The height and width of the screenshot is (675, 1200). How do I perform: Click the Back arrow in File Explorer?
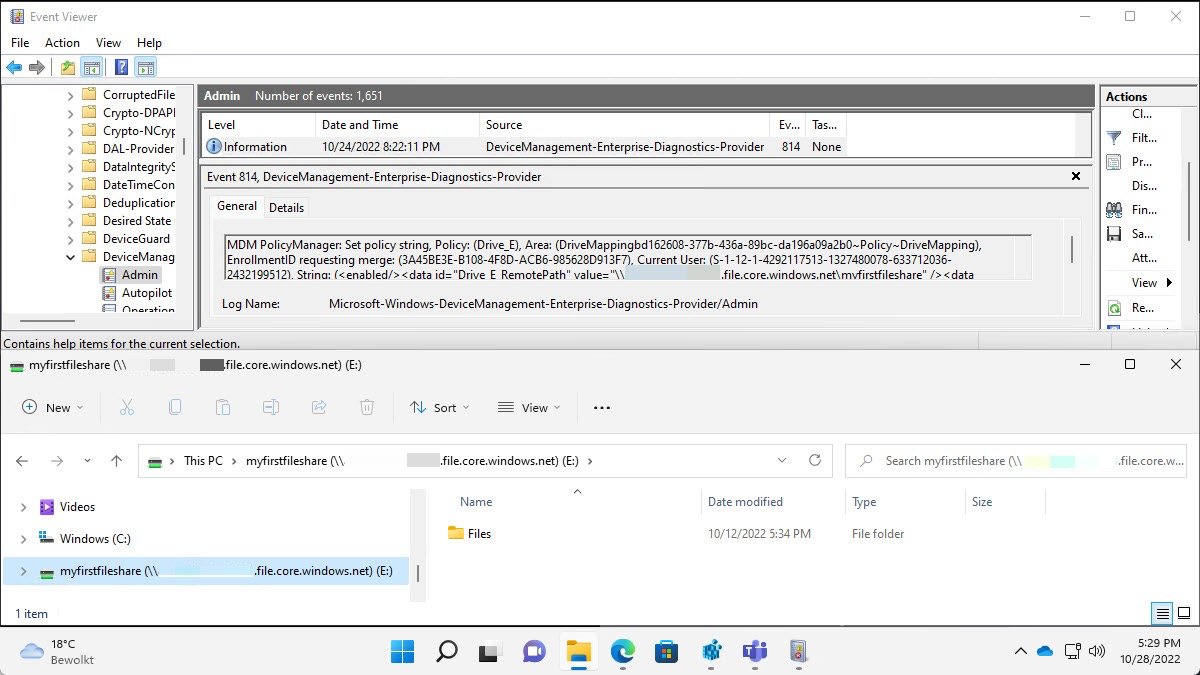pyautogui.click(x=22, y=461)
